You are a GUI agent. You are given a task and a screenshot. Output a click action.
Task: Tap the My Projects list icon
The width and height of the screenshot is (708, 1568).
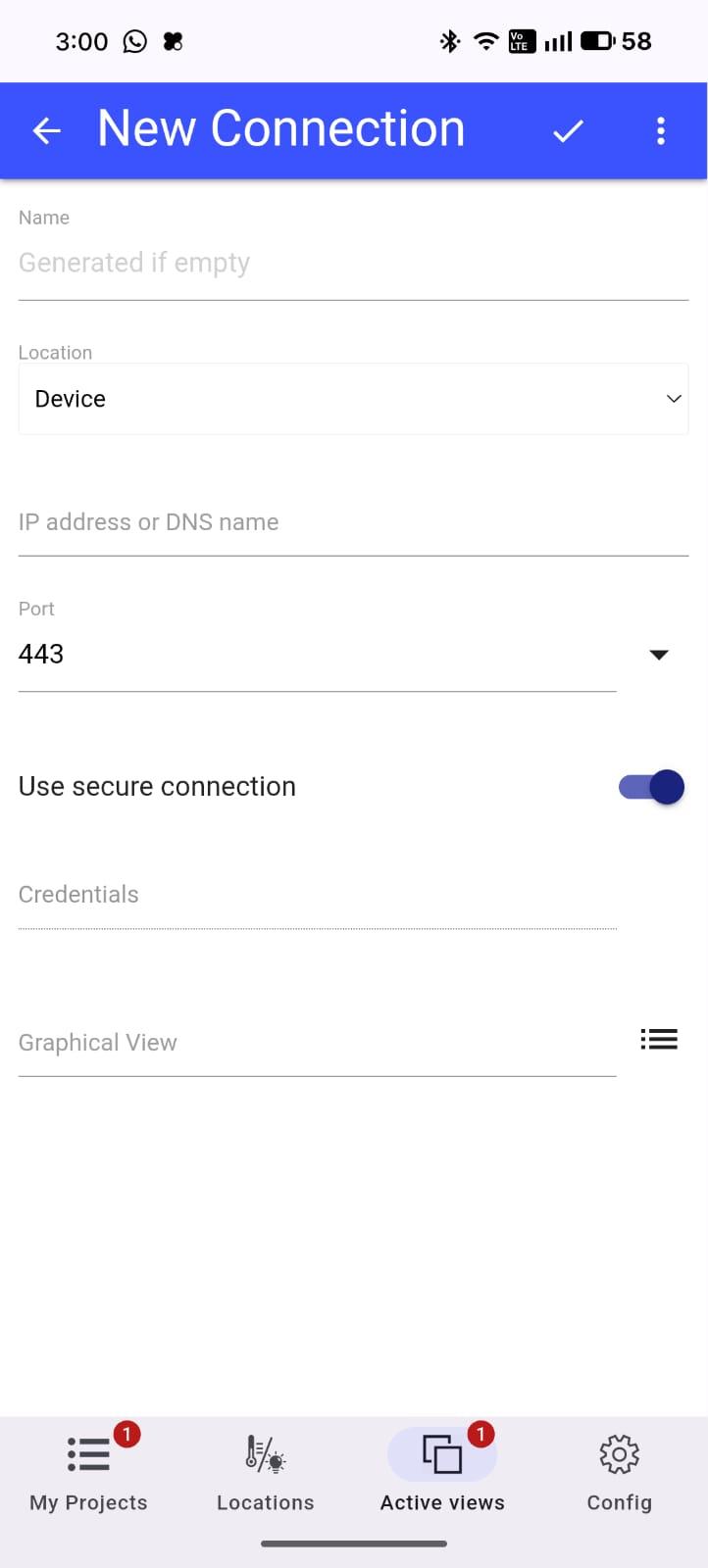tap(88, 1454)
